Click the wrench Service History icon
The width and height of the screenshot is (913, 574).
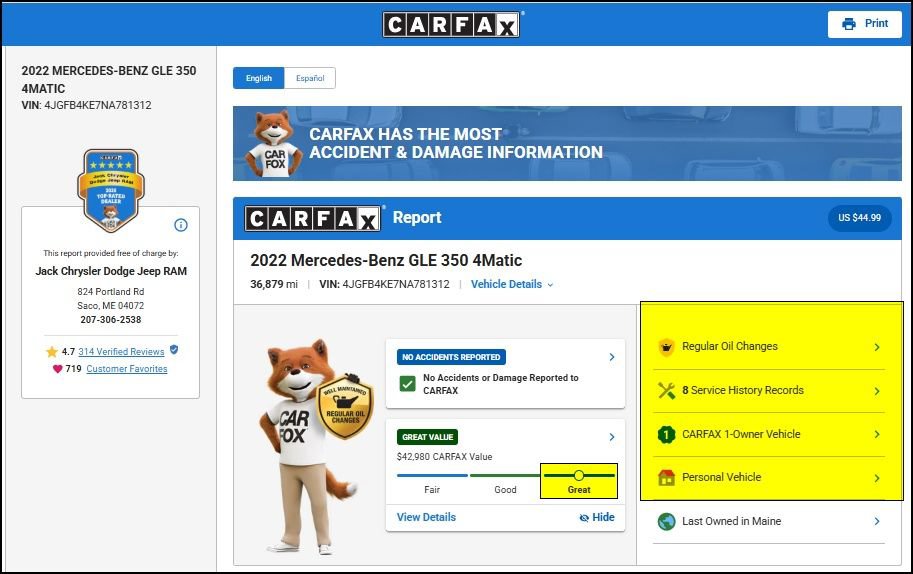pyautogui.click(x=666, y=391)
